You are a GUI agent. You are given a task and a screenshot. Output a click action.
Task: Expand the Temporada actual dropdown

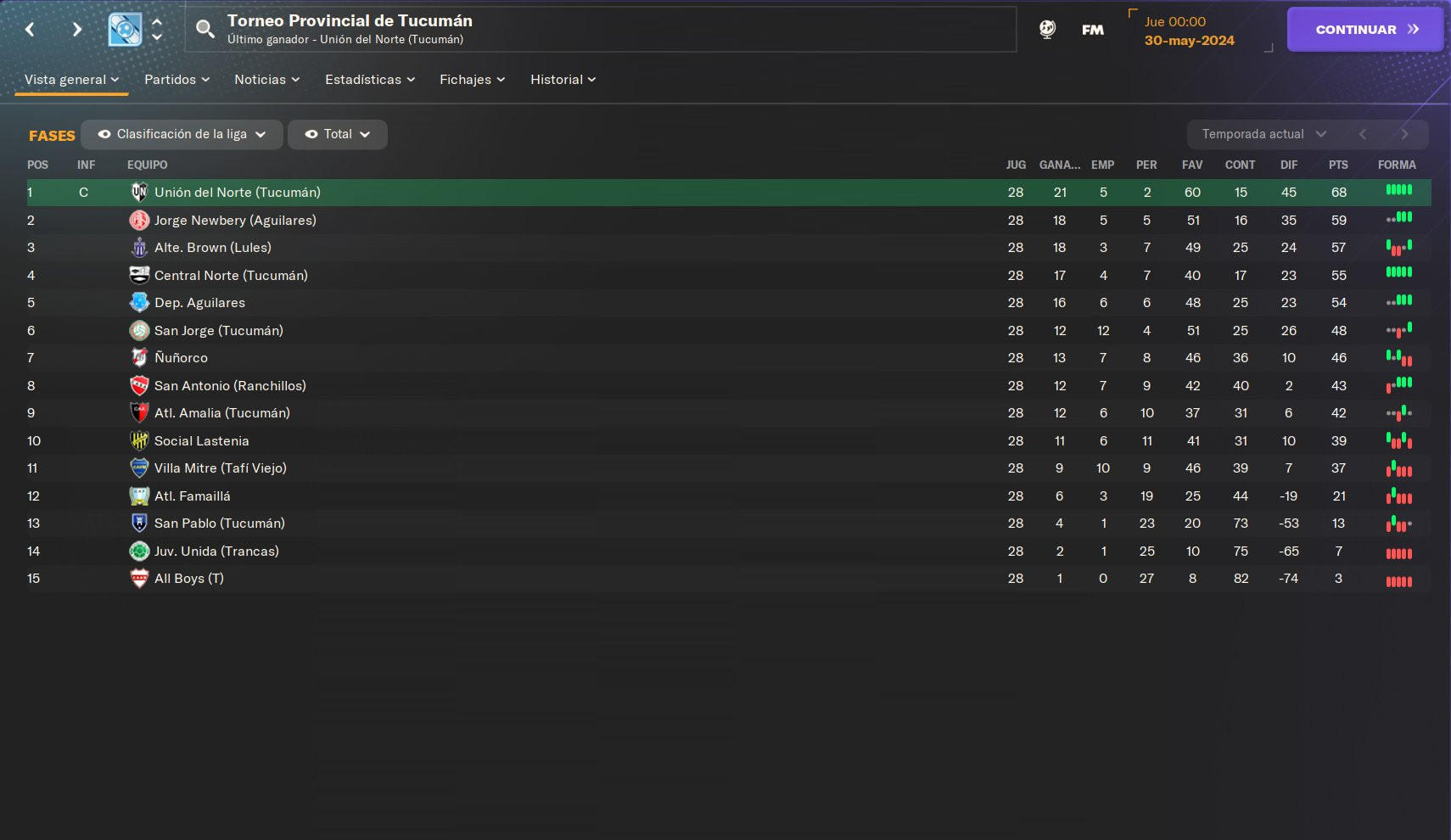tap(1263, 134)
